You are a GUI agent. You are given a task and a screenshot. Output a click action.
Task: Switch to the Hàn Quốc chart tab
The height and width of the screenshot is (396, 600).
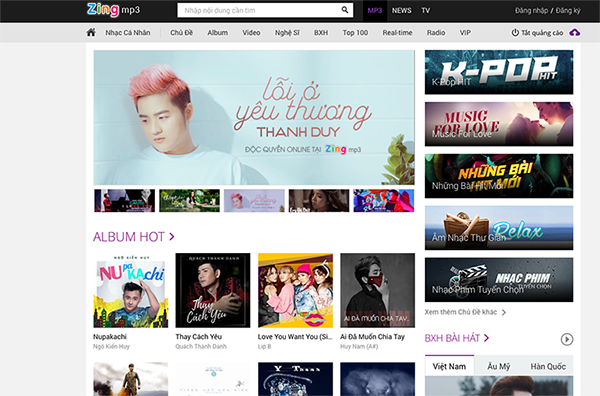point(548,367)
